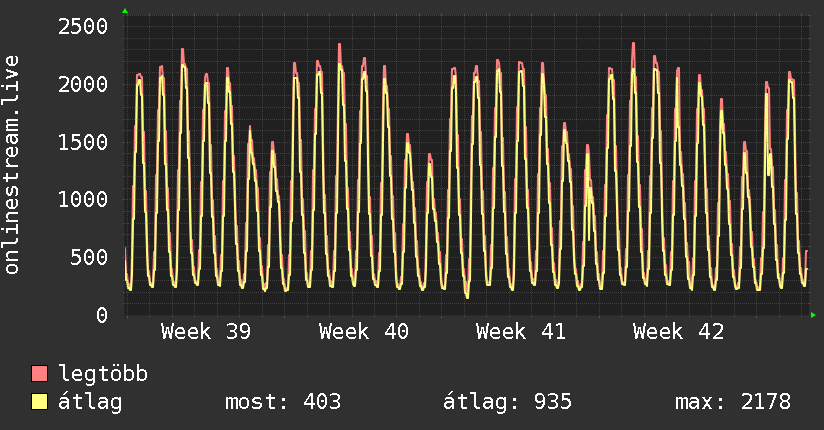Click the green arrow ending the x-axis
This screenshot has width=824, height=430.
[813, 315]
